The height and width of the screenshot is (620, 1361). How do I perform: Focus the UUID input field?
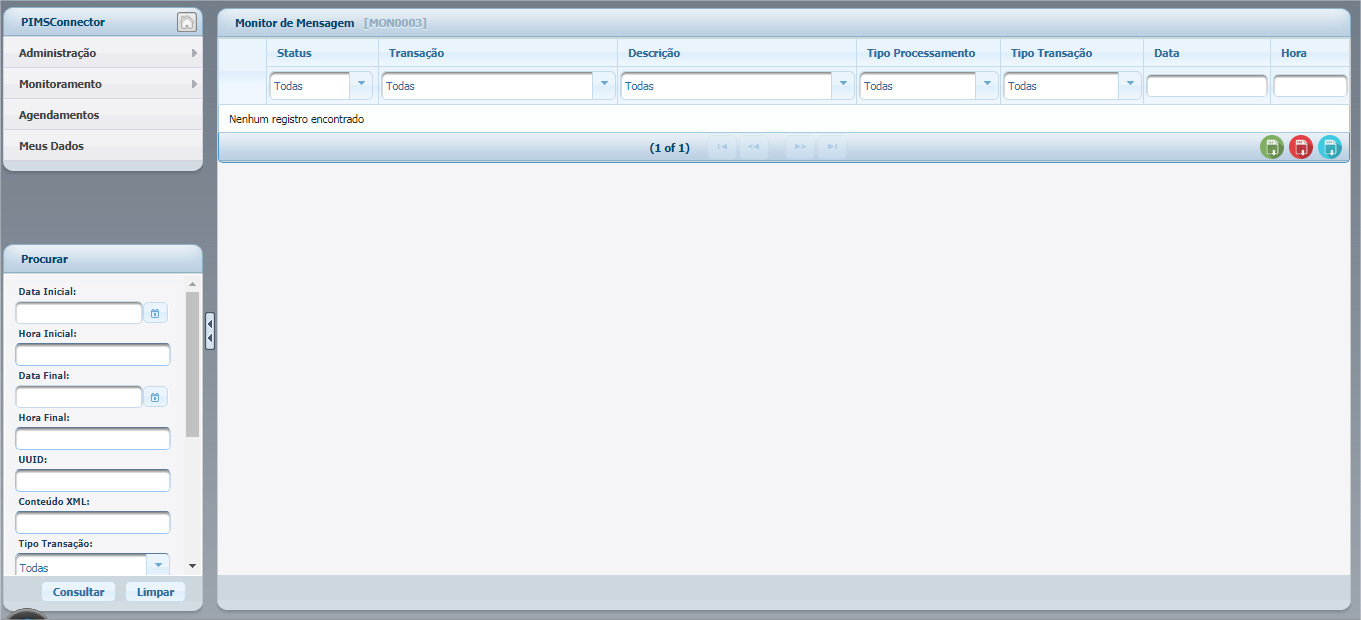(x=93, y=481)
